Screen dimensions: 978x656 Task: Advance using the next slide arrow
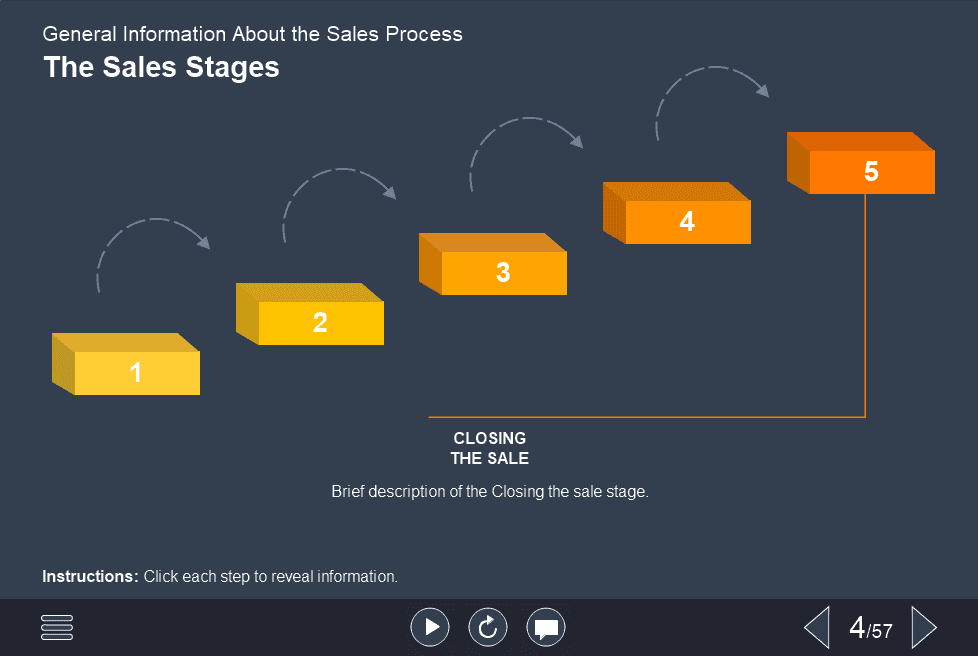click(x=924, y=627)
